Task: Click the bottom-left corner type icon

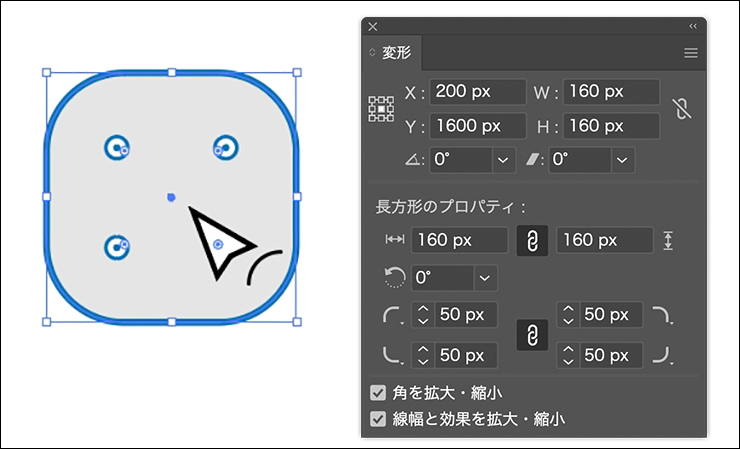Action: pyautogui.click(x=392, y=355)
